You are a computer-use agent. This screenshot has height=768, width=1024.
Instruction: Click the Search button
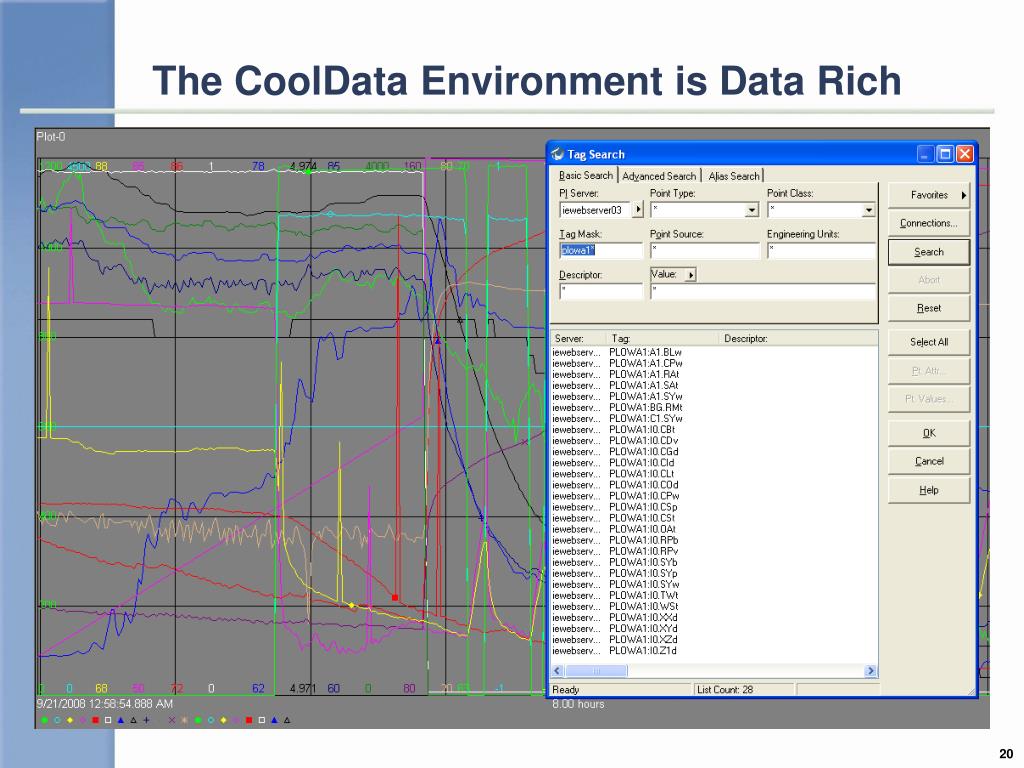(x=929, y=252)
